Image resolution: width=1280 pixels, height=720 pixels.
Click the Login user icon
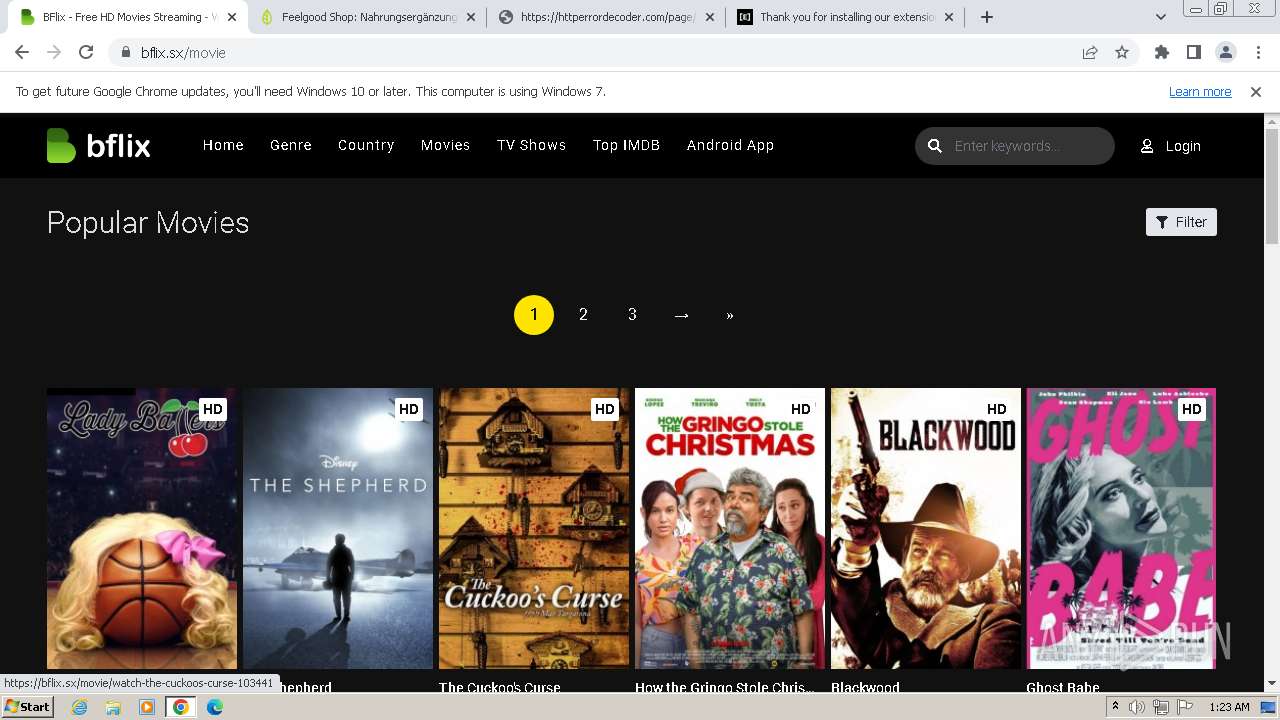click(1147, 146)
